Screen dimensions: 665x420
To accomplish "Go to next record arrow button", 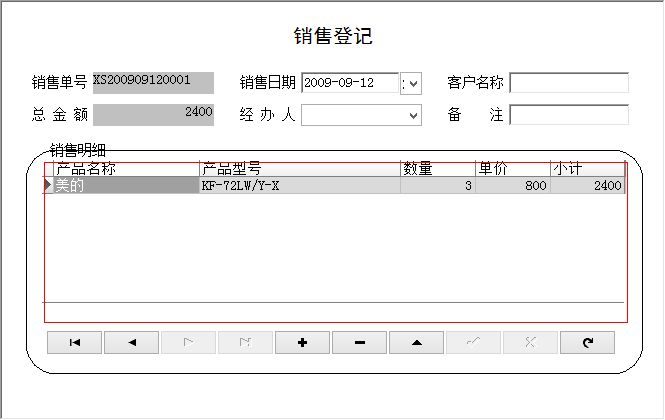I will [189, 342].
